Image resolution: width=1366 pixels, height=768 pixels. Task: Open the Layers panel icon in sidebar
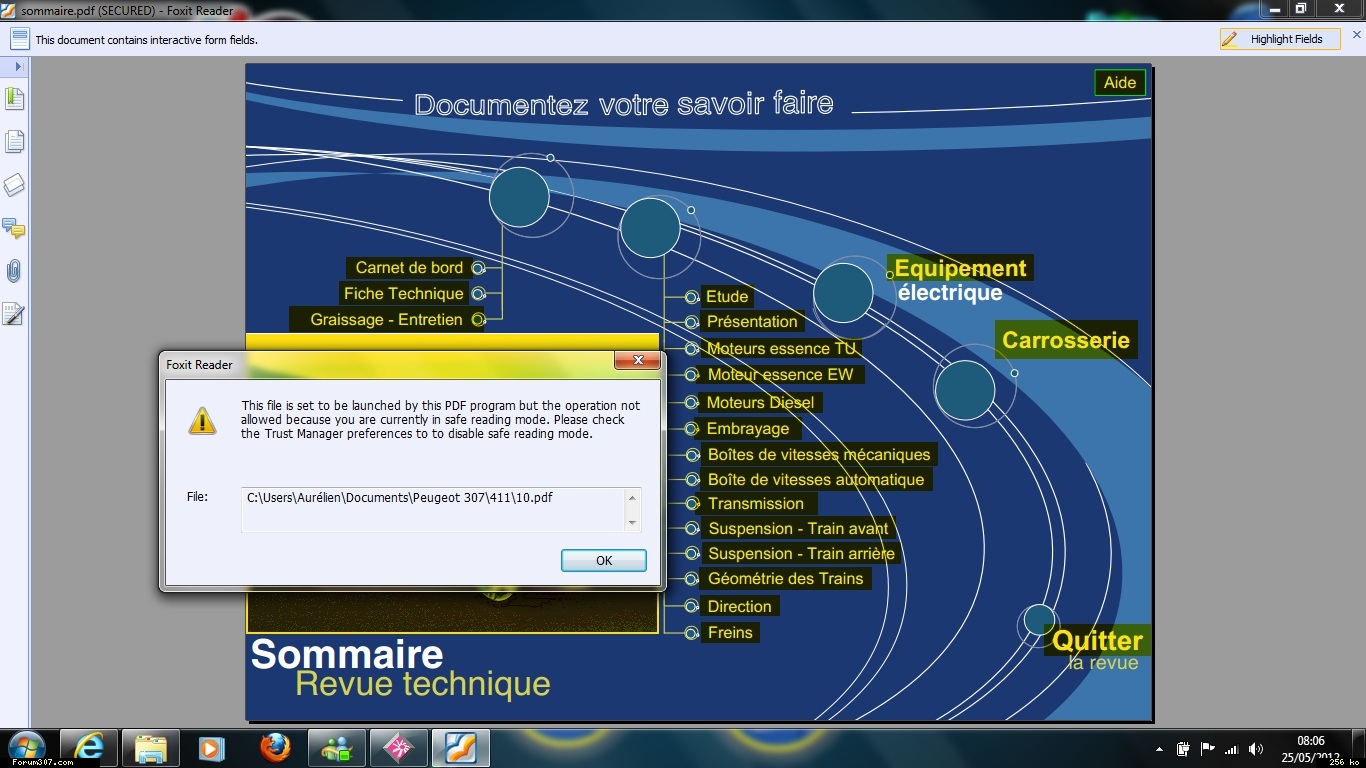pos(14,185)
